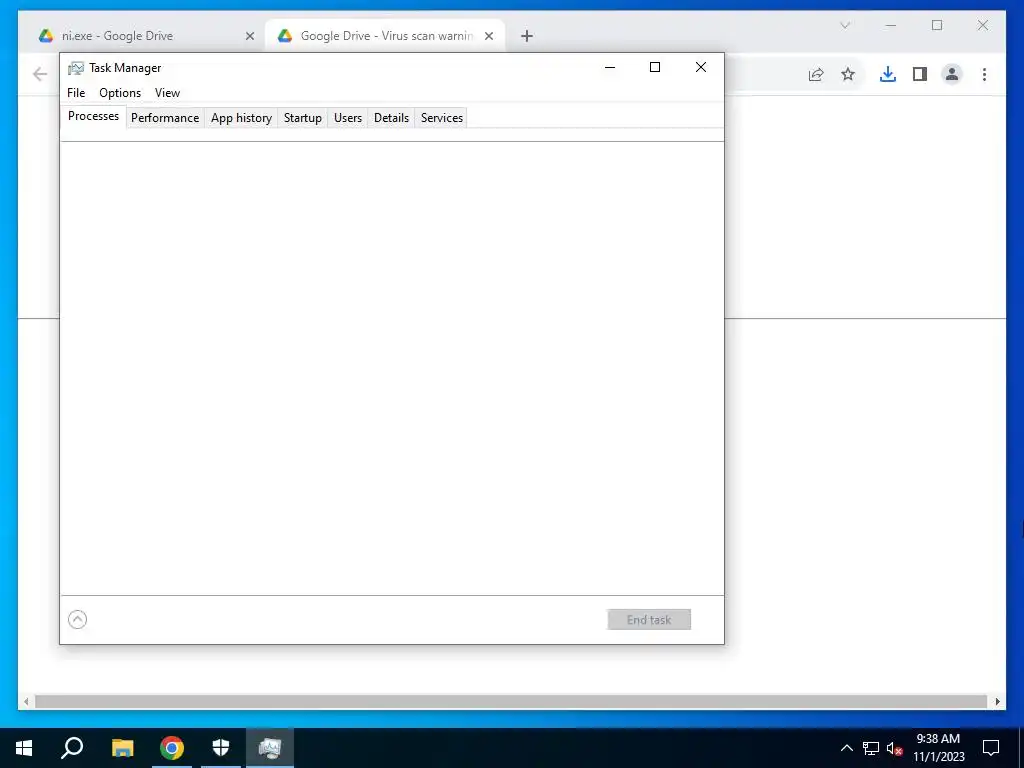Bookmark this page with the star icon
This screenshot has height=768, width=1024.
[x=848, y=74]
